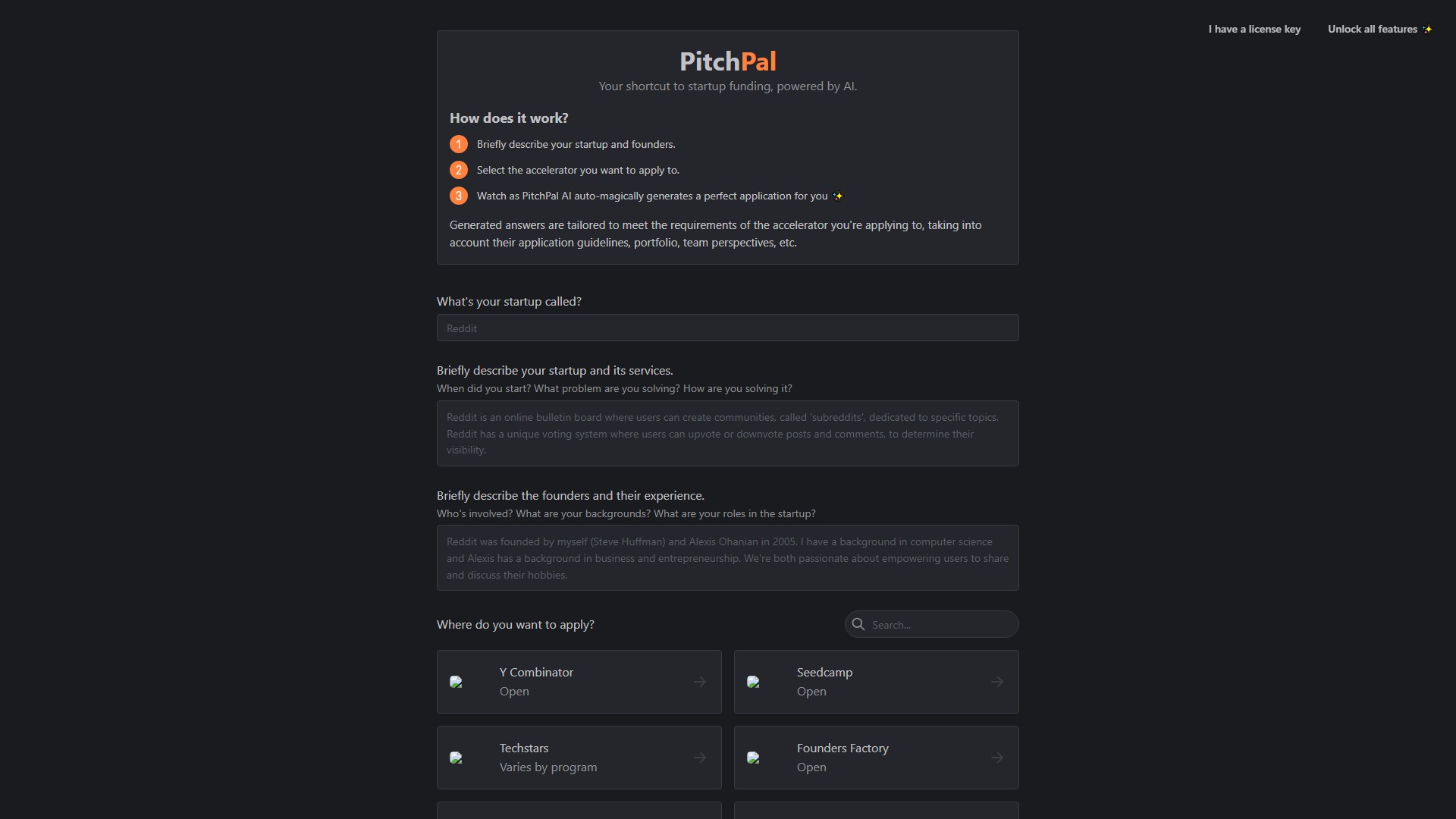Click the sparkle icon next to Unlock all features
Viewport: 1456px width, 819px height.
coord(1427,29)
